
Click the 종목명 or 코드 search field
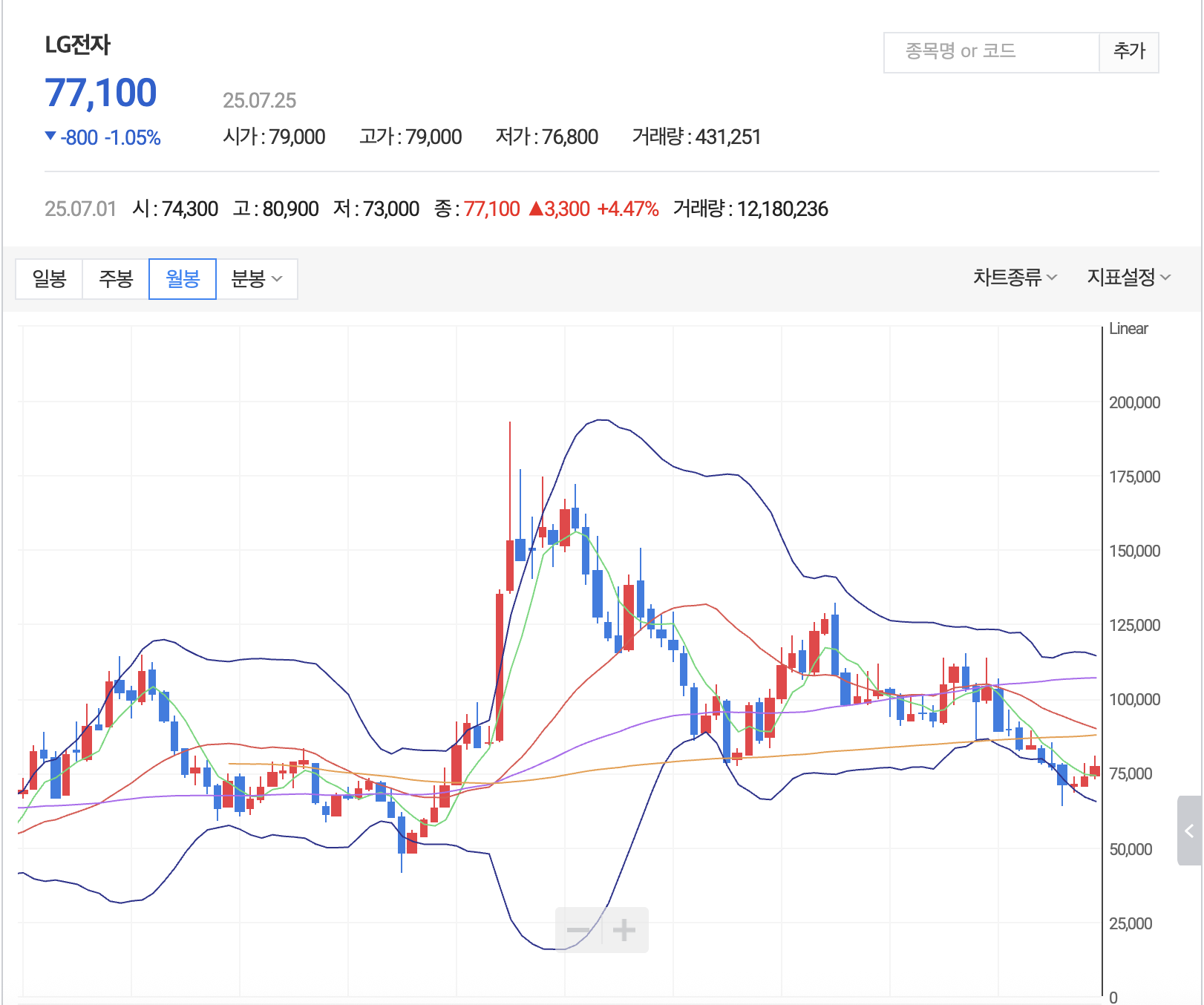click(991, 52)
